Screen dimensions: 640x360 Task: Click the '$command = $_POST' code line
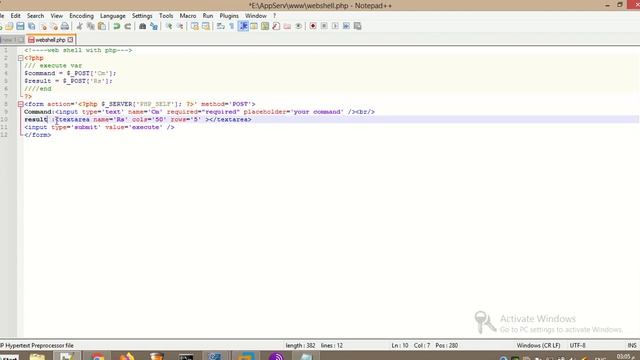pyautogui.click(x=70, y=73)
